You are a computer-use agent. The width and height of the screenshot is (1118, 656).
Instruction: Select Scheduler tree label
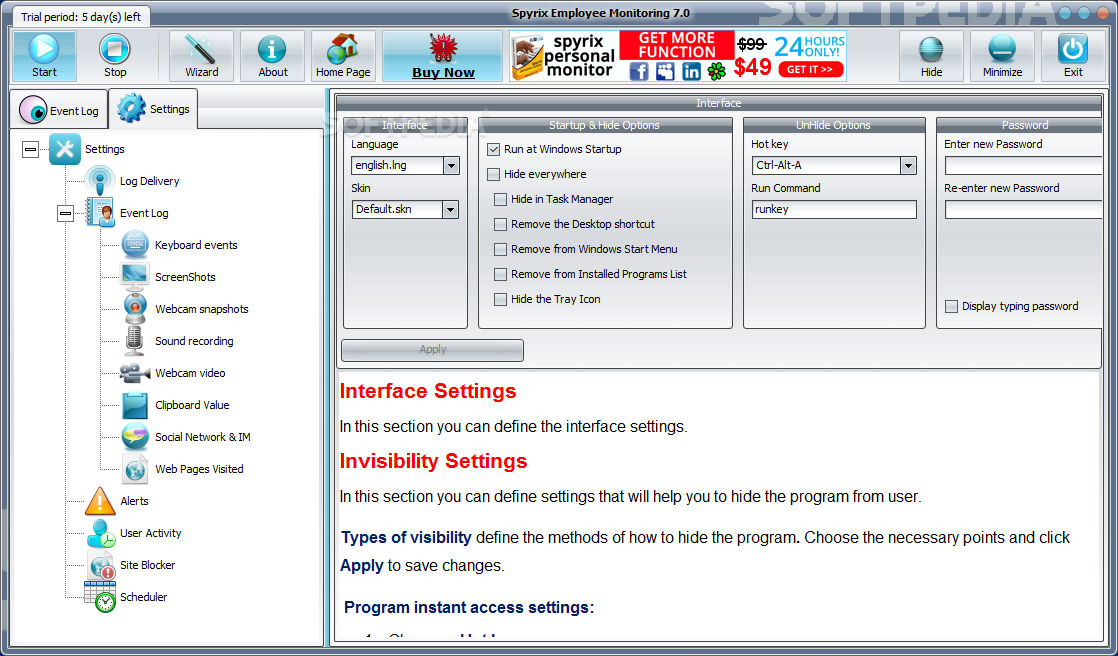click(143, 597)
